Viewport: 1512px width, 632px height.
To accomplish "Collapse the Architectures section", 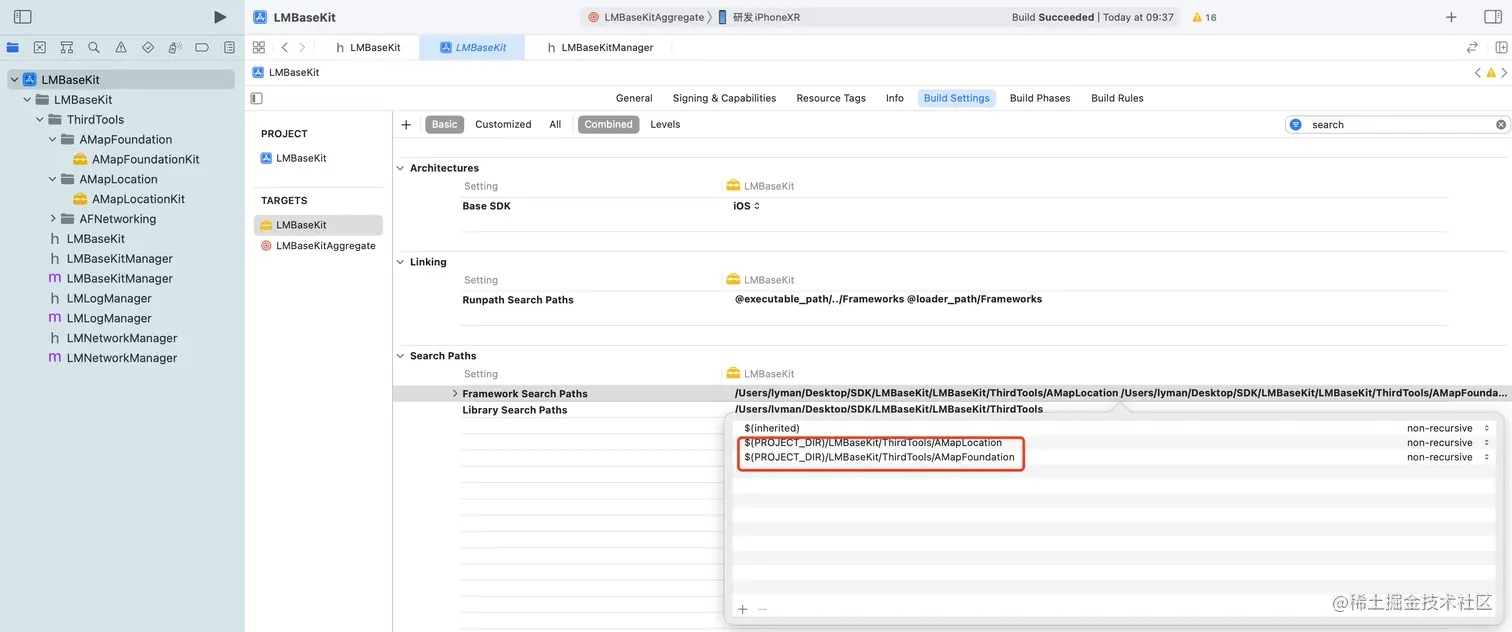I will pyautogui.click(x=400, y=168).
